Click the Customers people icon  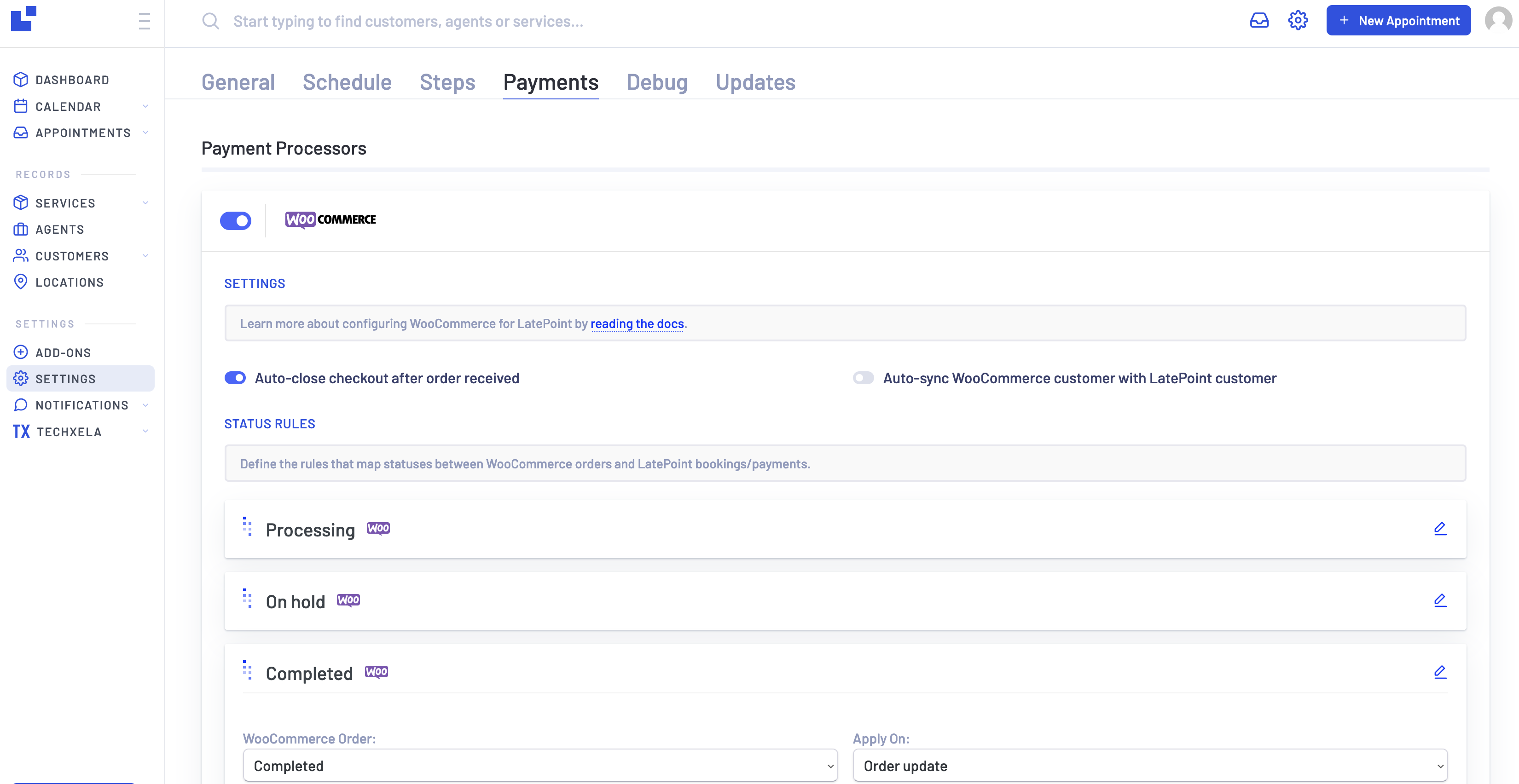(21, 256)
